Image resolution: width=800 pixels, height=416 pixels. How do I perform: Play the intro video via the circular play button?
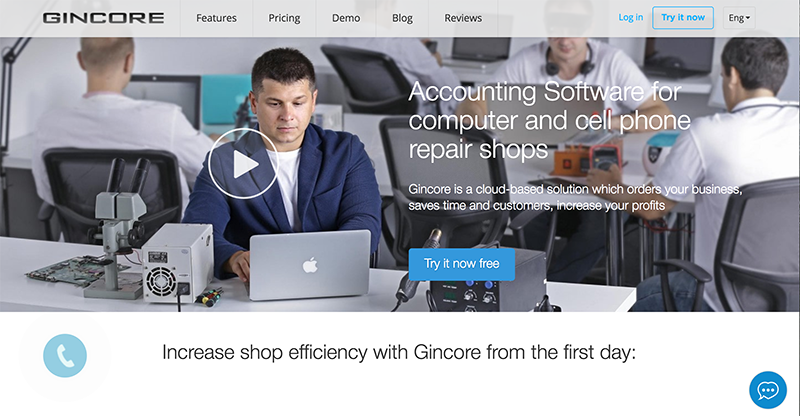click(243, 164)
